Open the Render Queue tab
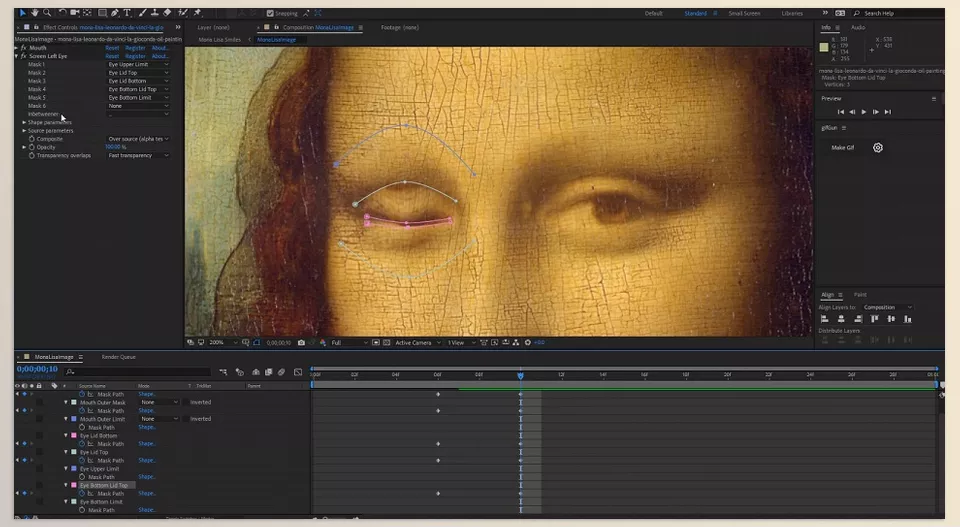The width and height of the screenshot is (960, 527). [x=119, y=357]
